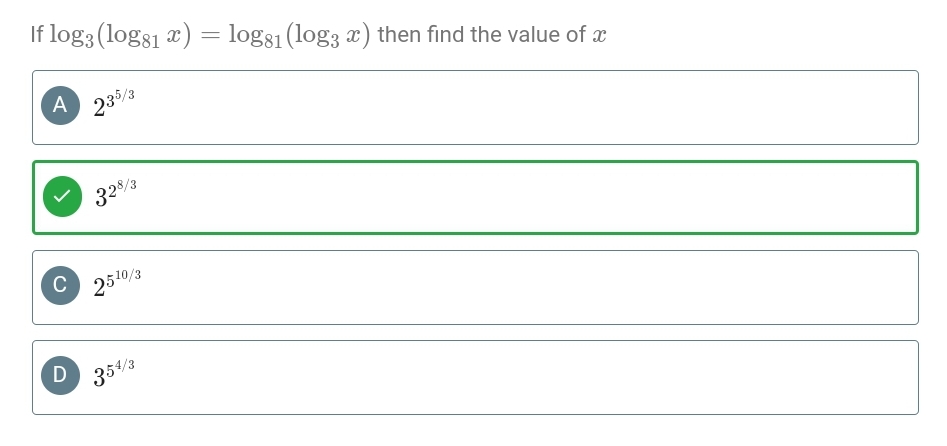Screen dimensions: 947x446
Task: Click the left-hand expression log3(log81 x)
Action: click(120, 36)
